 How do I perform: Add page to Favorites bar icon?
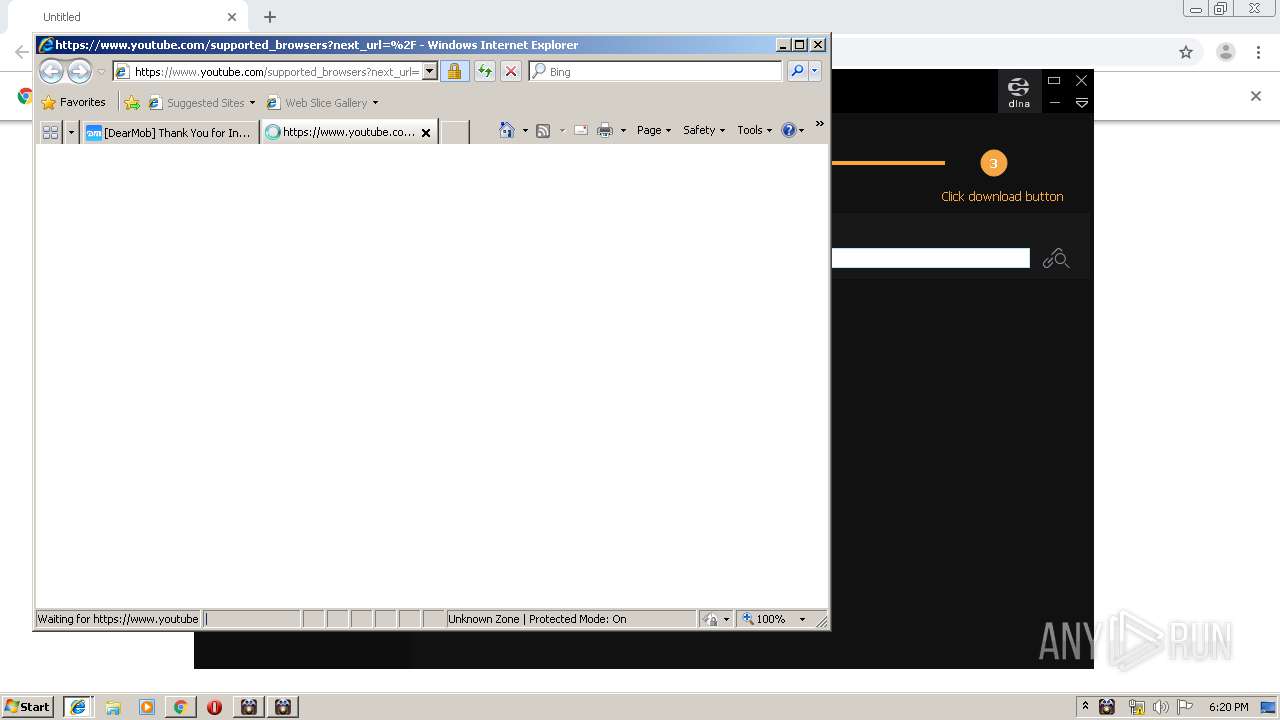click(x=131, y=102)
